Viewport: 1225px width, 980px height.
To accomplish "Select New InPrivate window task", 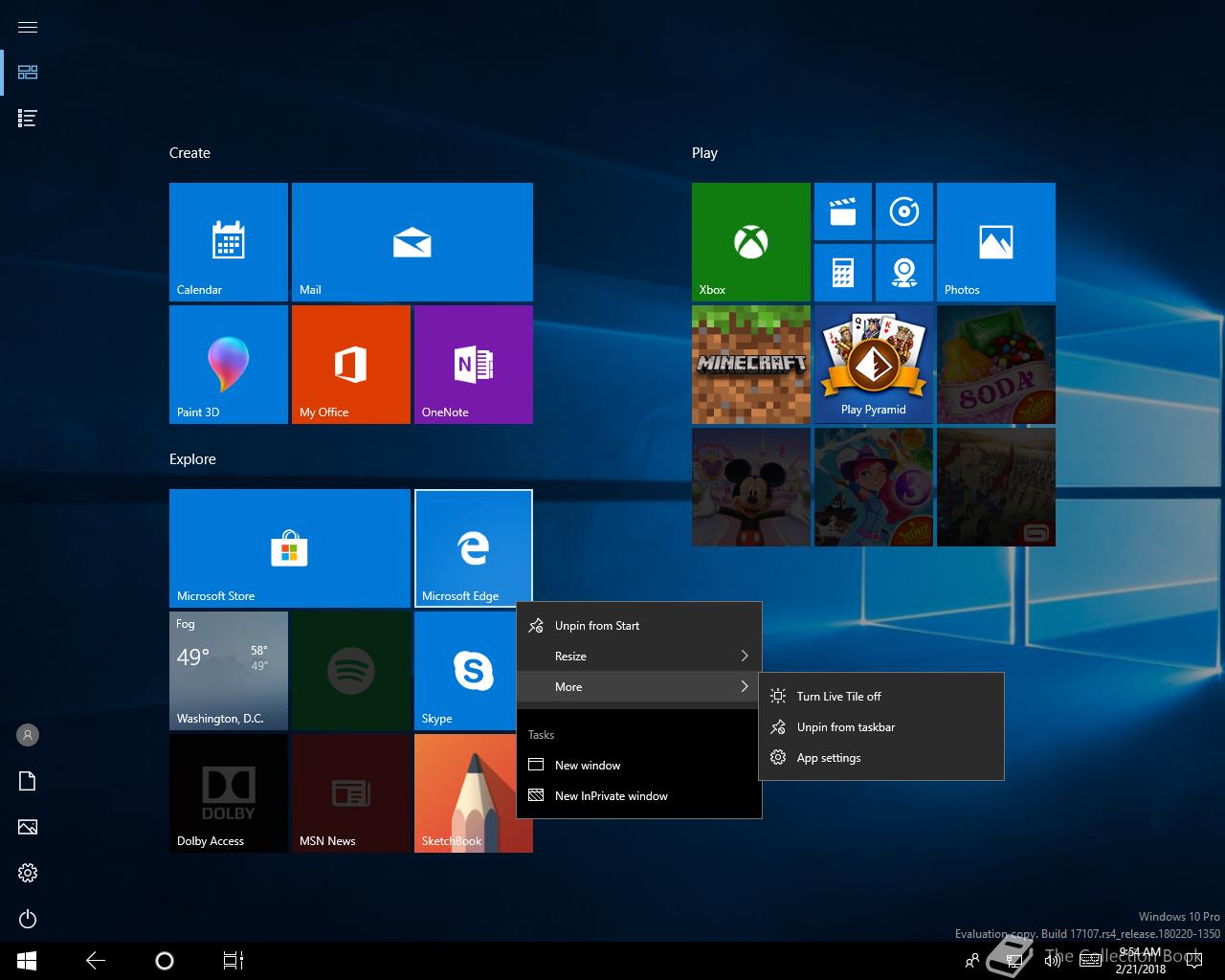I will [639, 796].
